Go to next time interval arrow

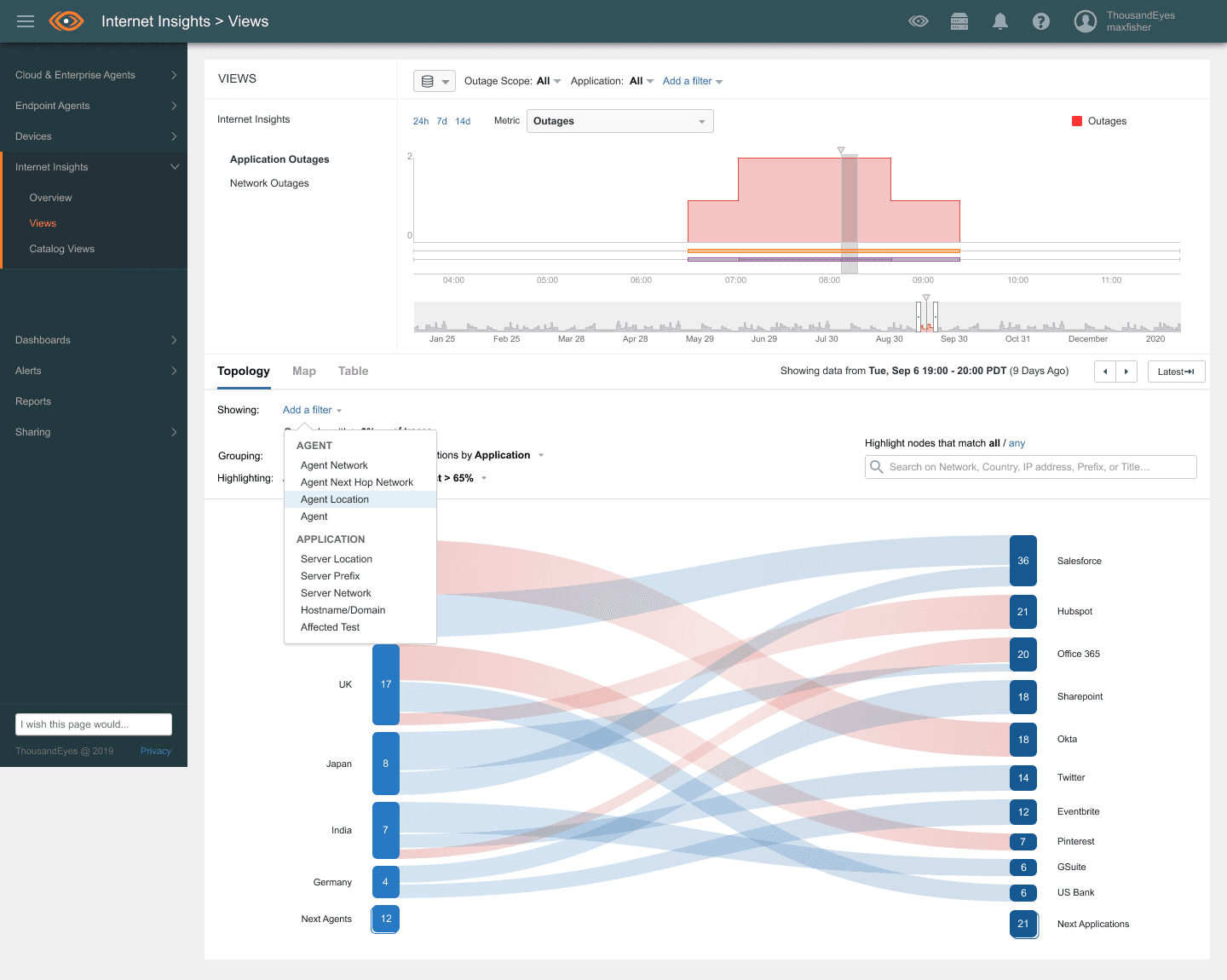click(1126, 372)
